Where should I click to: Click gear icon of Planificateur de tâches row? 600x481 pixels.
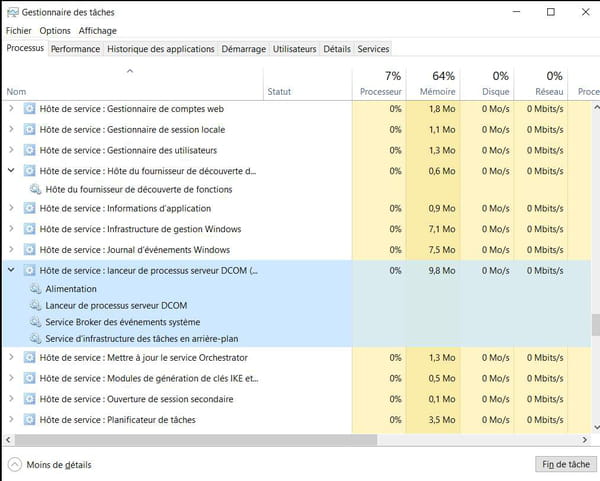tap(29, 420)
